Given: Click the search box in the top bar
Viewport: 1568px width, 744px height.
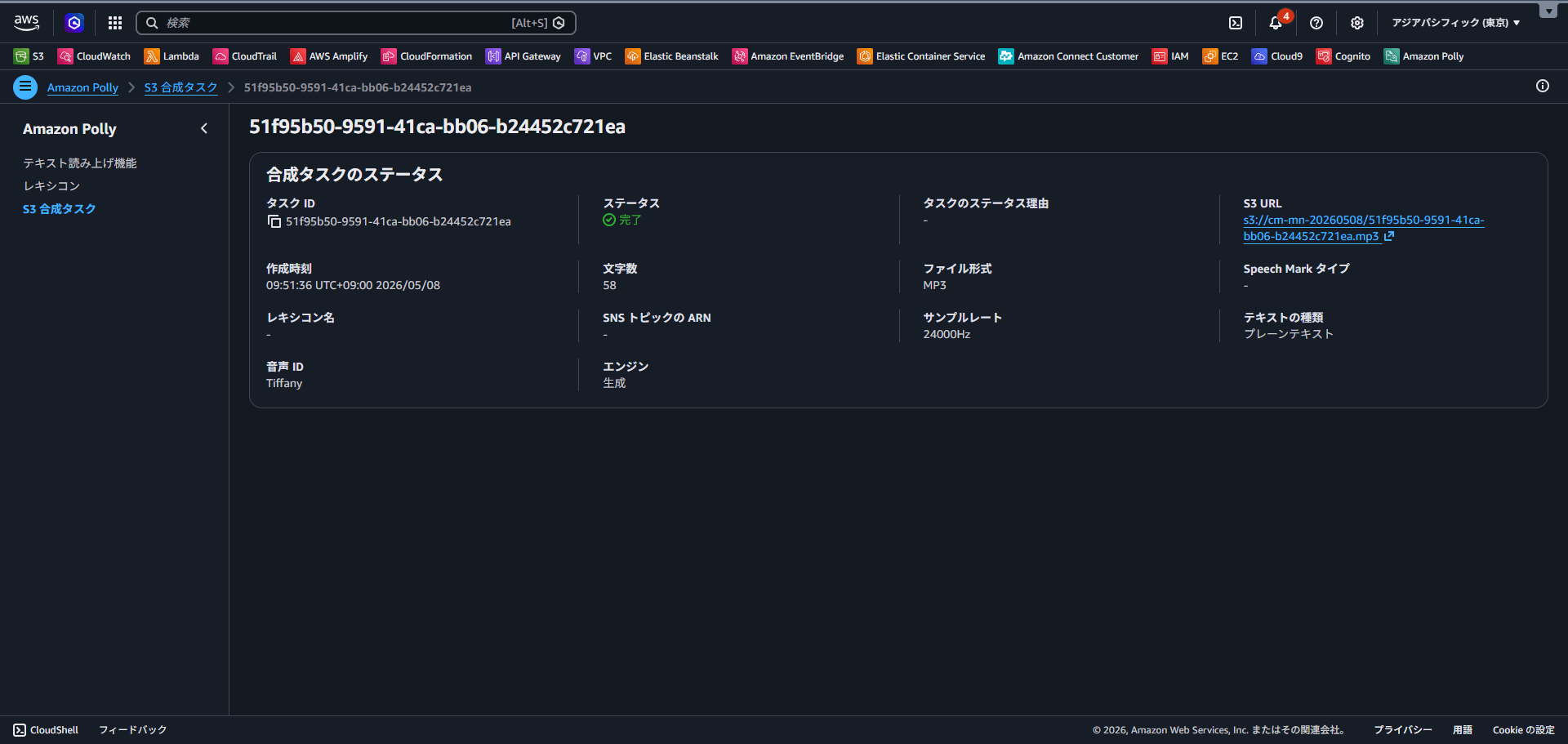Looking at the screenshot, I should coord(356,23).
